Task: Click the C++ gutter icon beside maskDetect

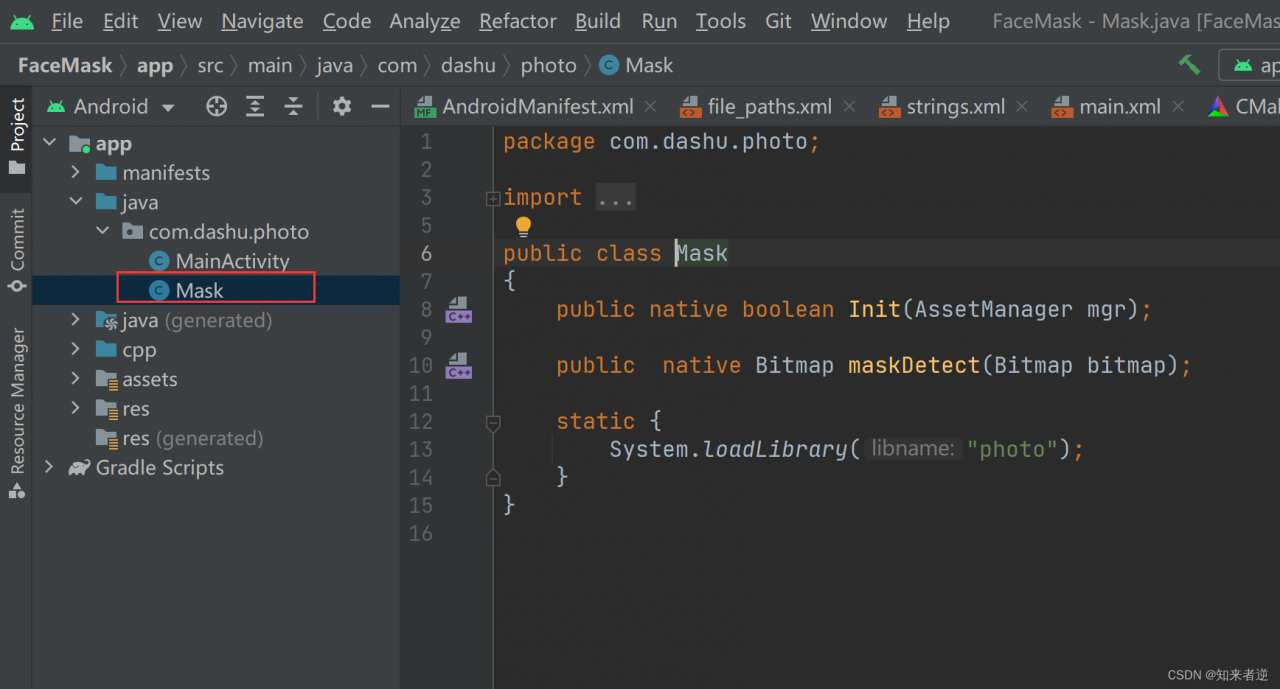Action: 459,365
